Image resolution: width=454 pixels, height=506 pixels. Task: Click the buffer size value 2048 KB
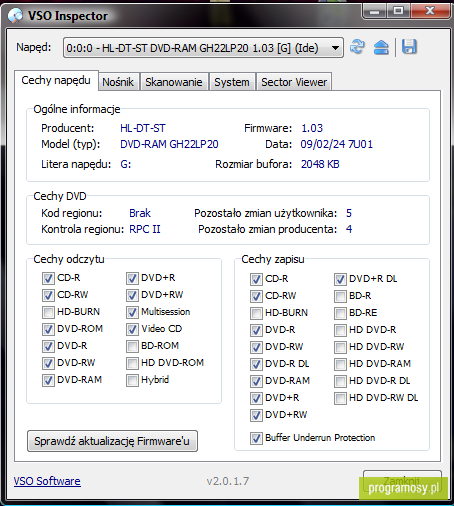coord(320,164)
